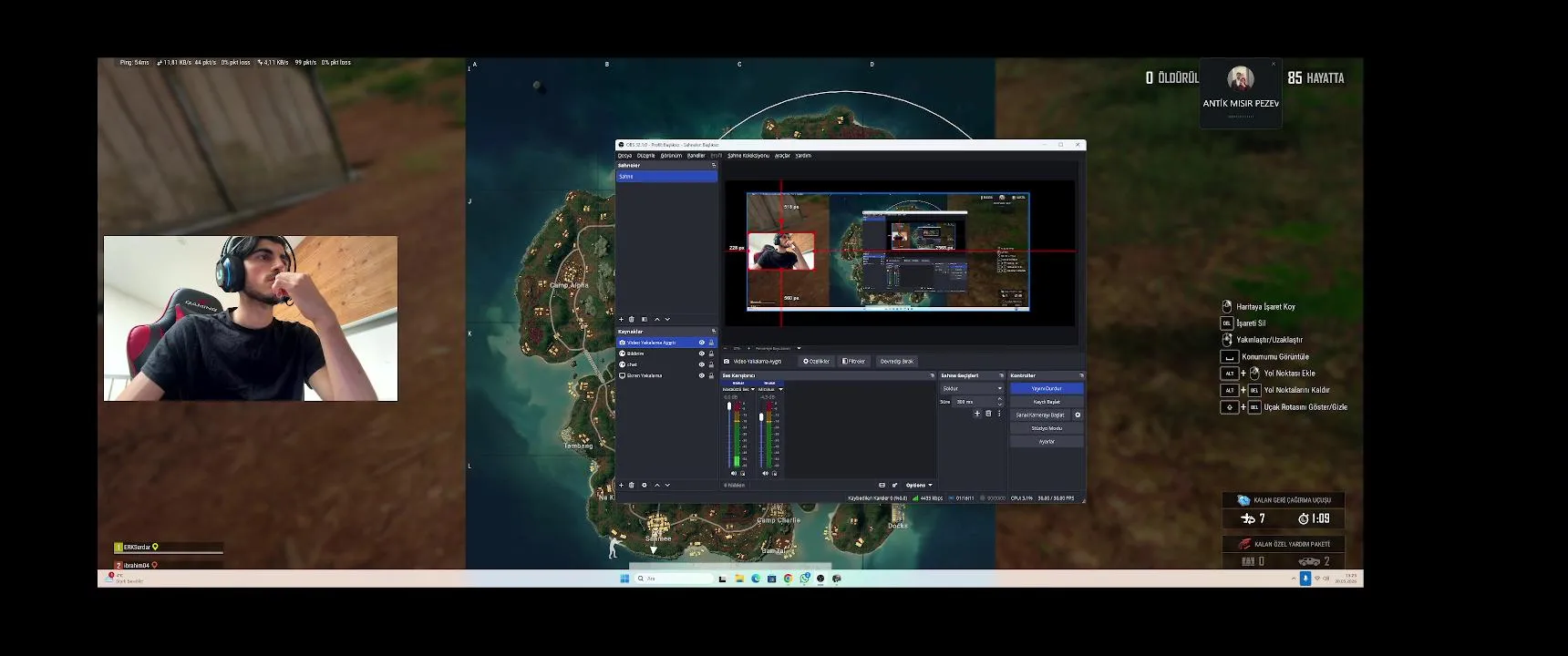The height and width of the screenshot is (656, 1568).
Task: Lock the first mixer channel volume
Action: coord(742,474)
